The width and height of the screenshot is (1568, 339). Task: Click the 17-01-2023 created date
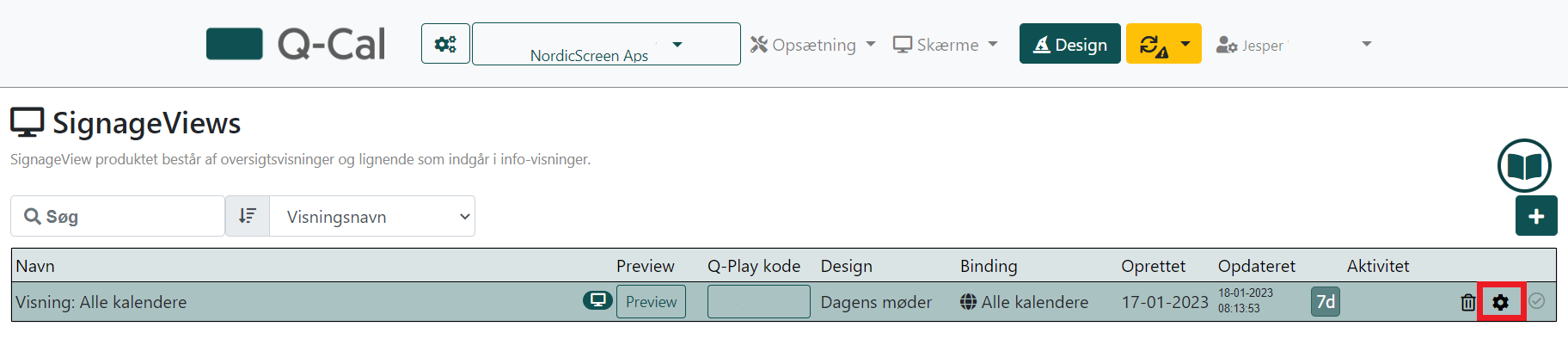(x=1165, y=302)
